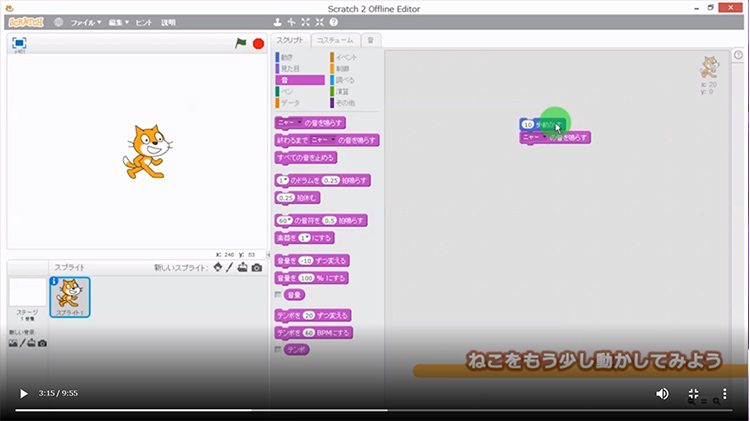Click the red stop button
The height and width of the screenshot is (421, 750).
pos(258,44)
